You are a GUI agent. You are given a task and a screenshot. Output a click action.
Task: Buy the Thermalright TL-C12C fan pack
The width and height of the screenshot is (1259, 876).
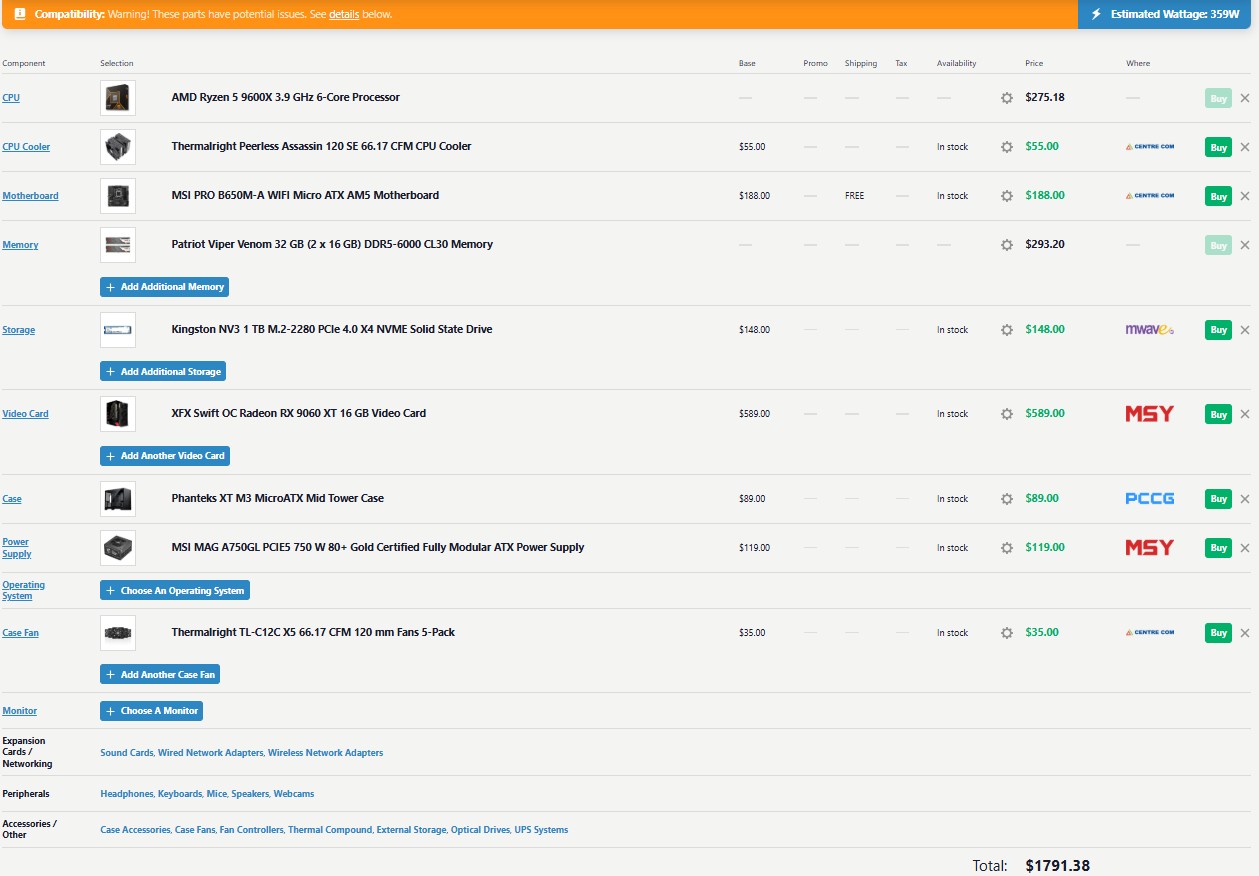[1218, 633]
